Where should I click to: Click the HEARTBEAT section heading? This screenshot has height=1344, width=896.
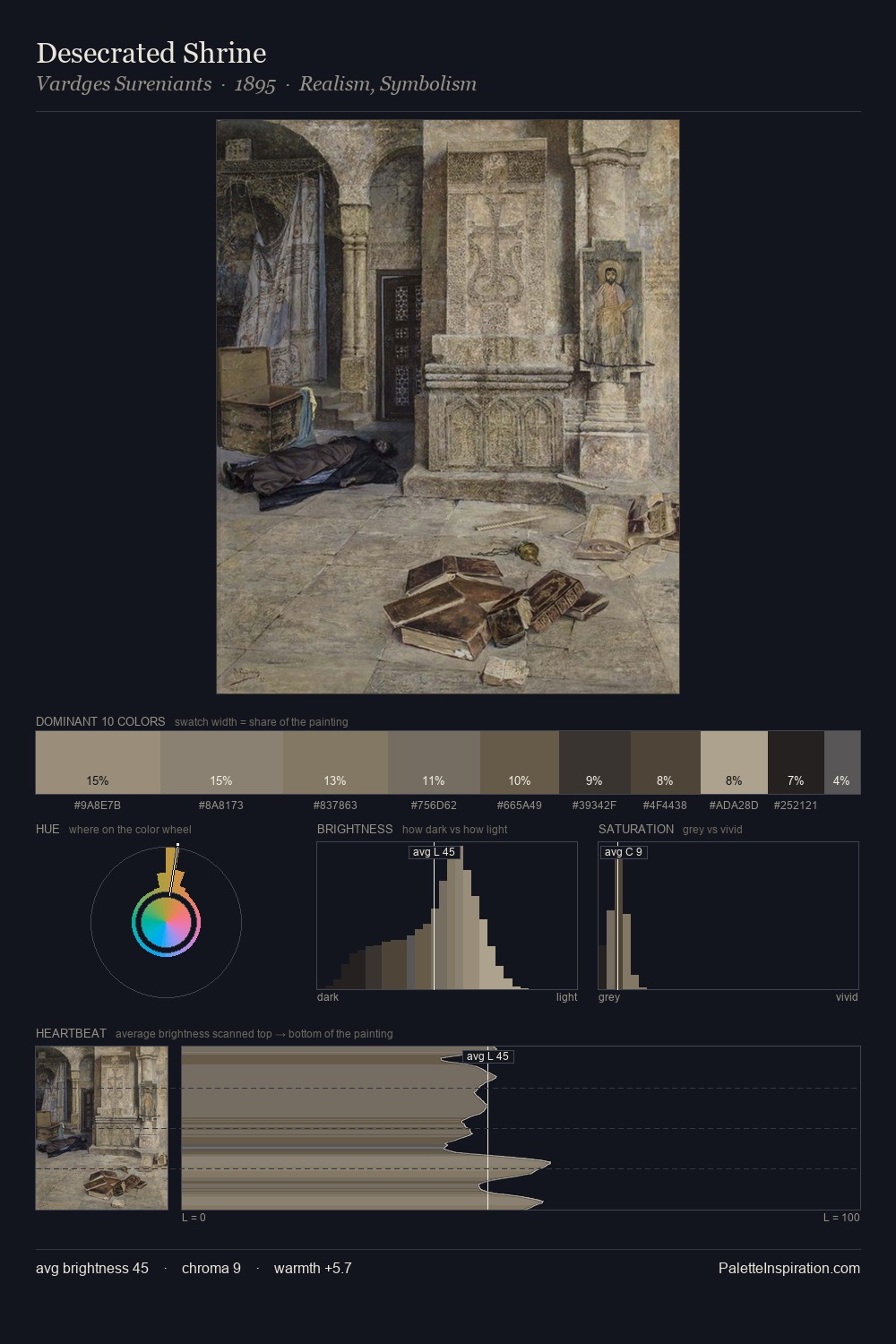pyautogui.click(x=71, y=1033)
